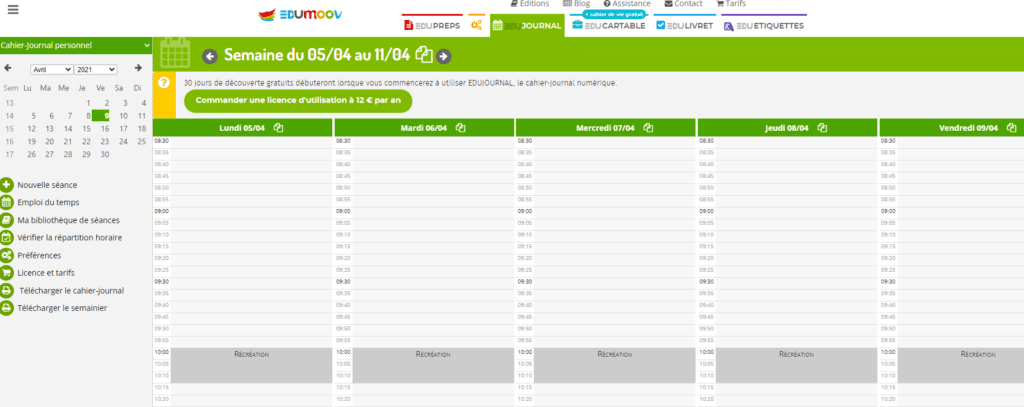Click Commander une licence d'utilisation button
This screenshot has height=407, width=1024.
pyautogui.click(x=297, y=101)
